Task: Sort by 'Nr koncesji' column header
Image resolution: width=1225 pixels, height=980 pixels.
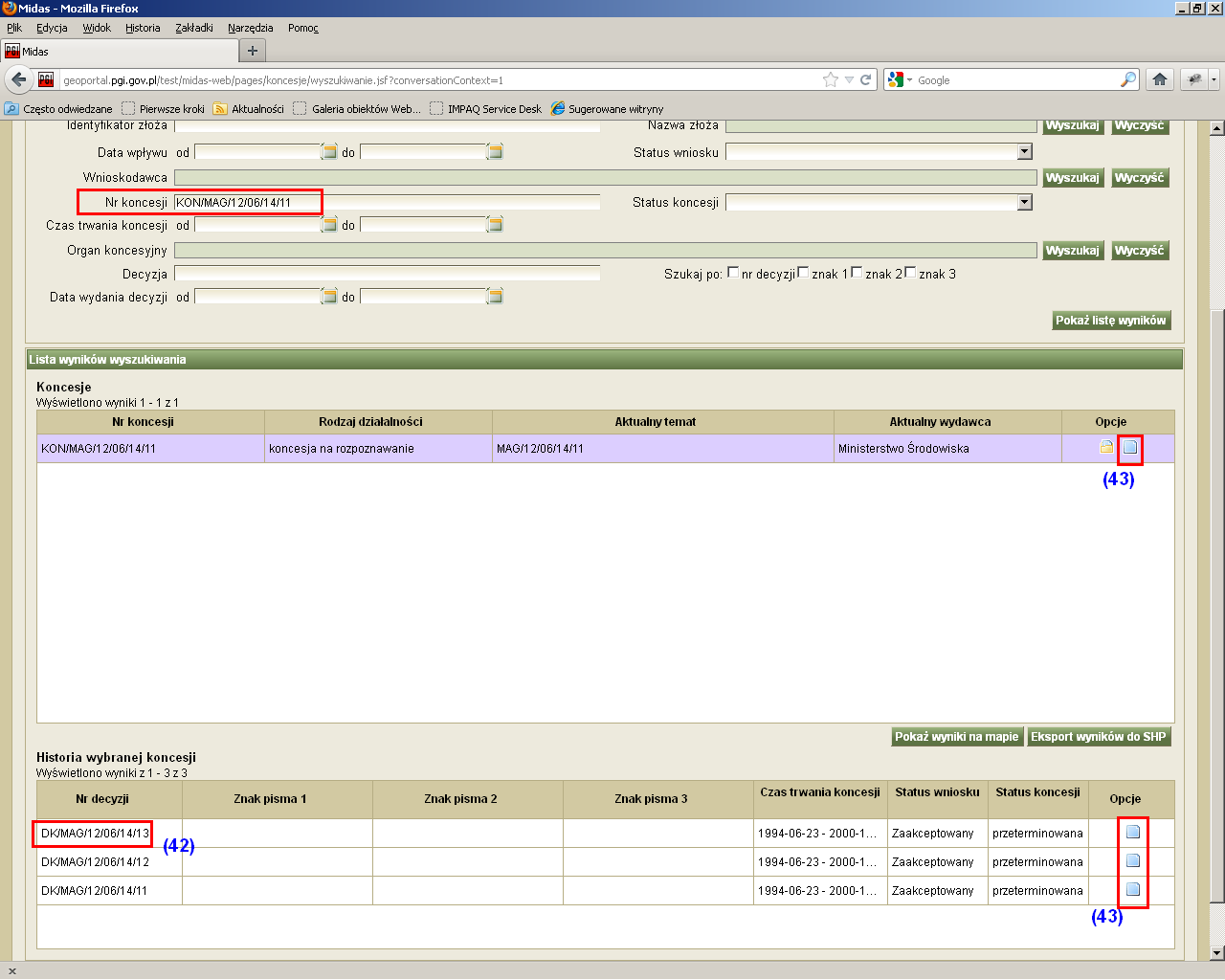Action: point(150,422)
